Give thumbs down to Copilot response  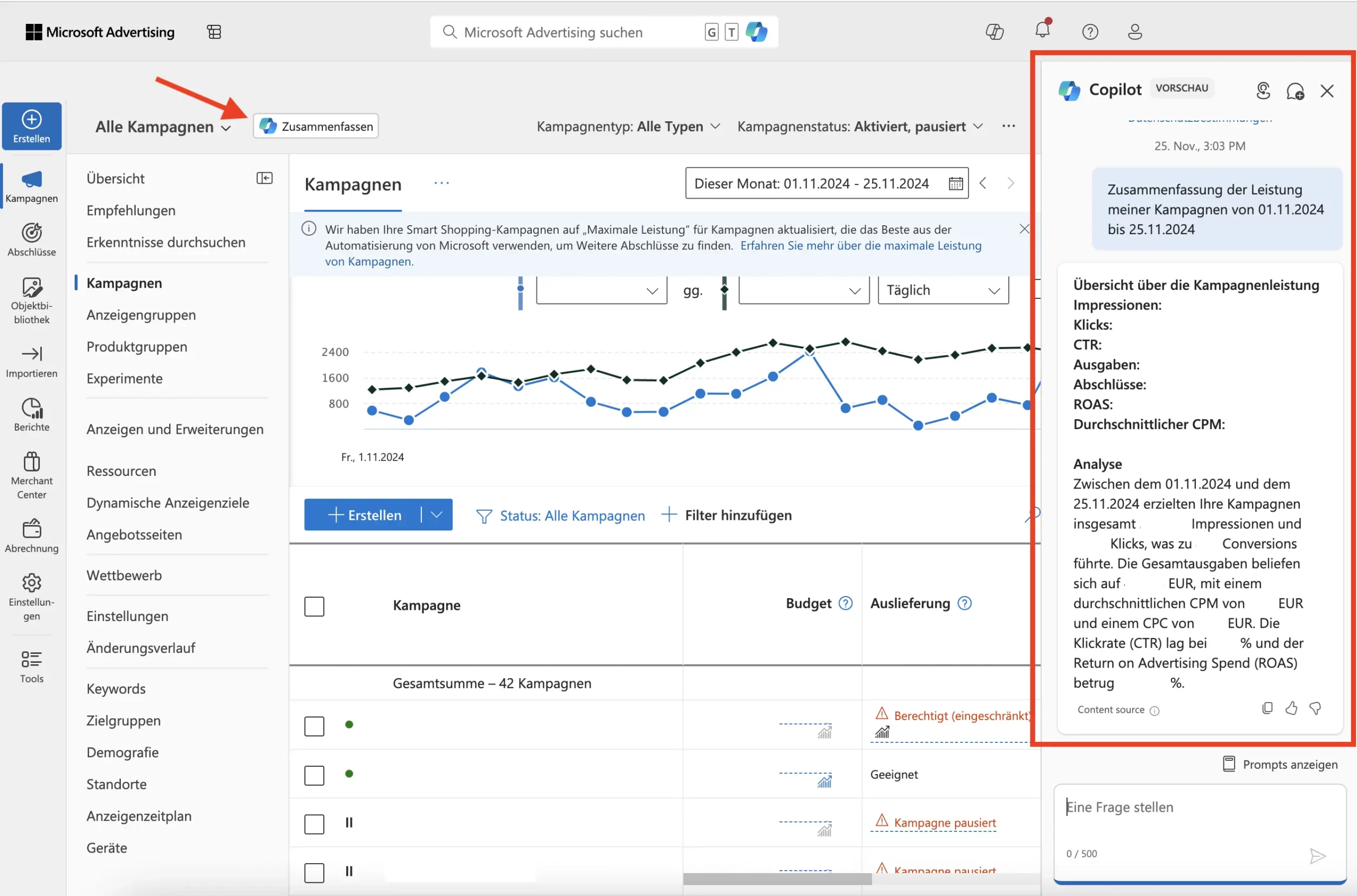click(x=1315, y=708)
